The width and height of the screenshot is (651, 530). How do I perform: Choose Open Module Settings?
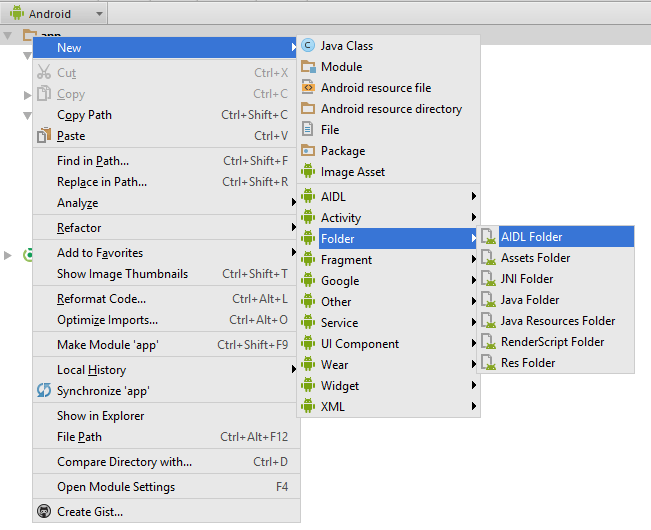(x=116, y=487)
